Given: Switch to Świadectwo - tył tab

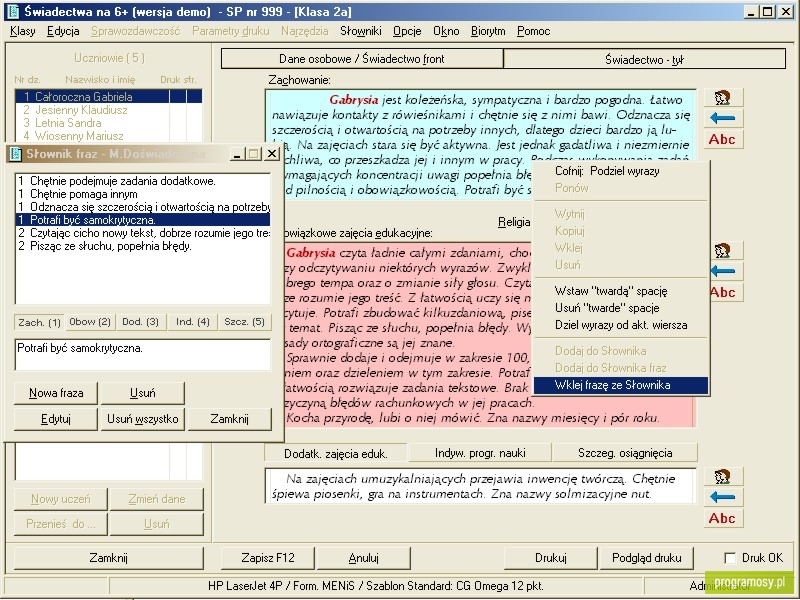Looking at the screenshot, I should pos(644,59).
